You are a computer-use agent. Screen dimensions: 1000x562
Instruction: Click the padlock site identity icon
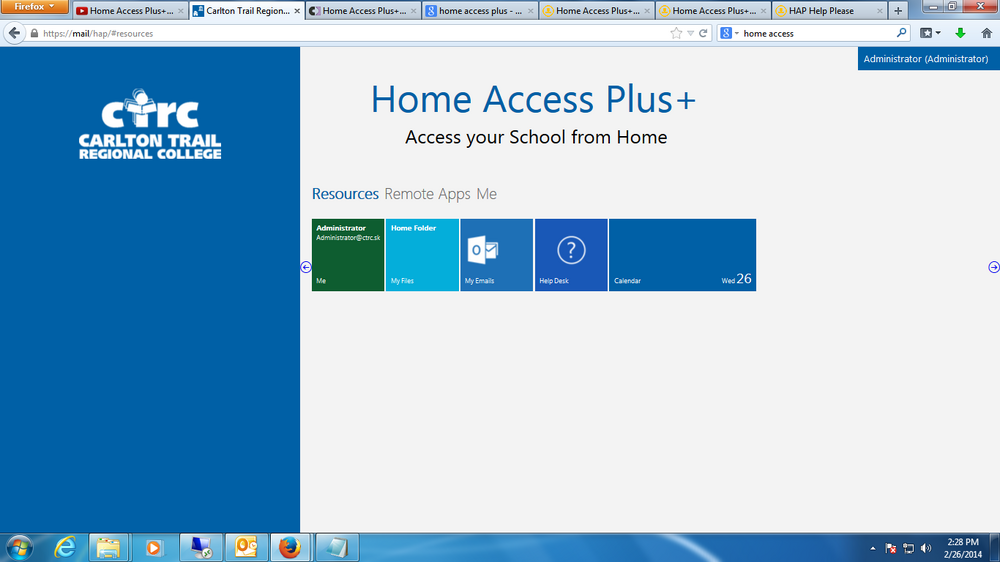click(34, 33)
